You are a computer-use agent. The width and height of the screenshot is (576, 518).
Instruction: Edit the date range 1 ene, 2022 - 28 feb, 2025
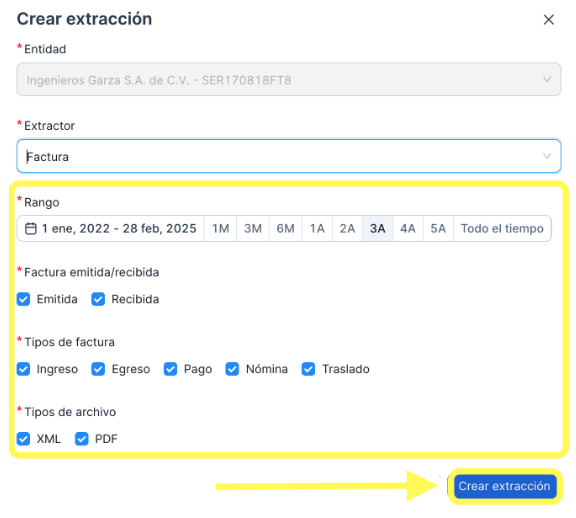119,229
